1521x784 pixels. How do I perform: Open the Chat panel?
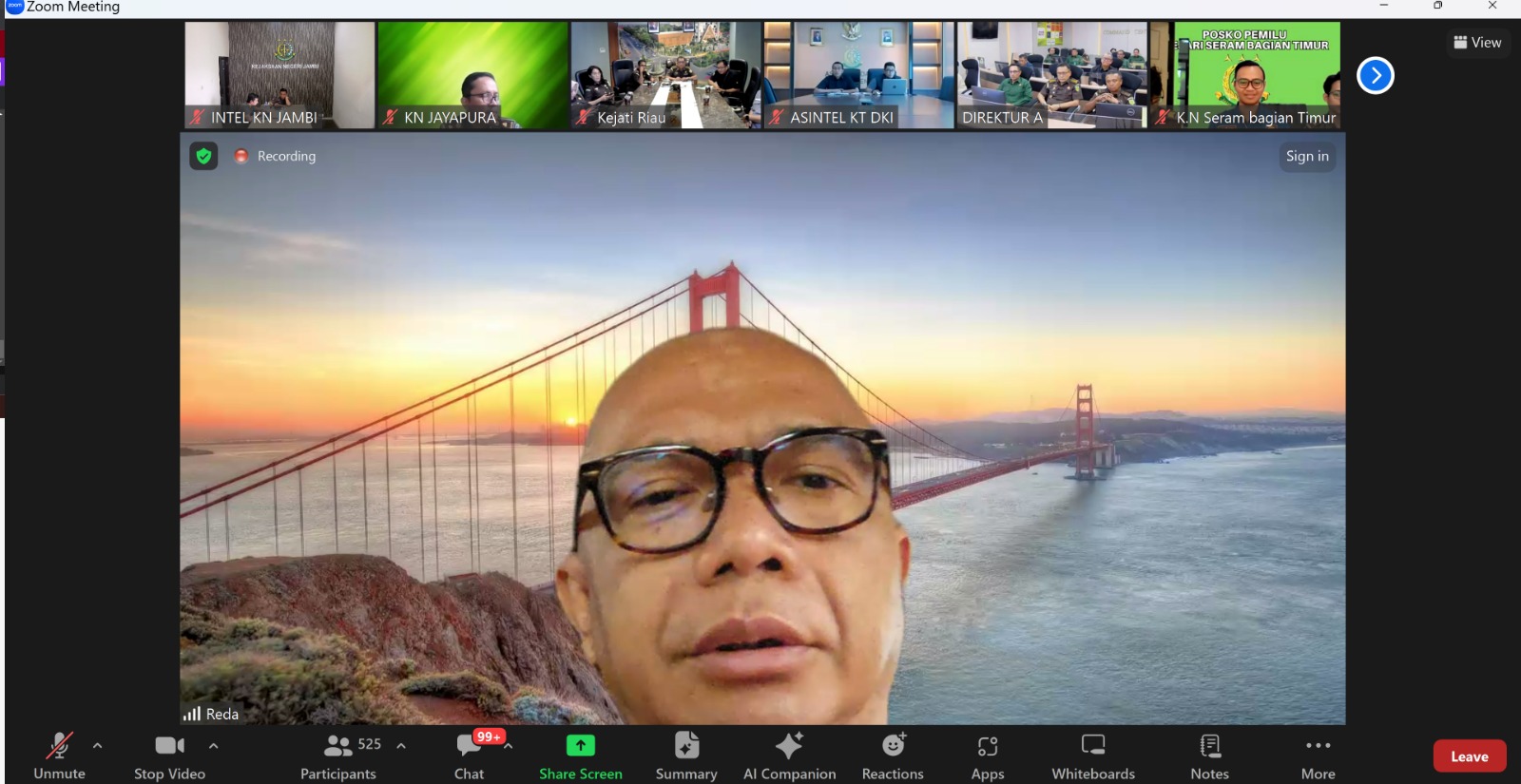(x=469, y=755)
